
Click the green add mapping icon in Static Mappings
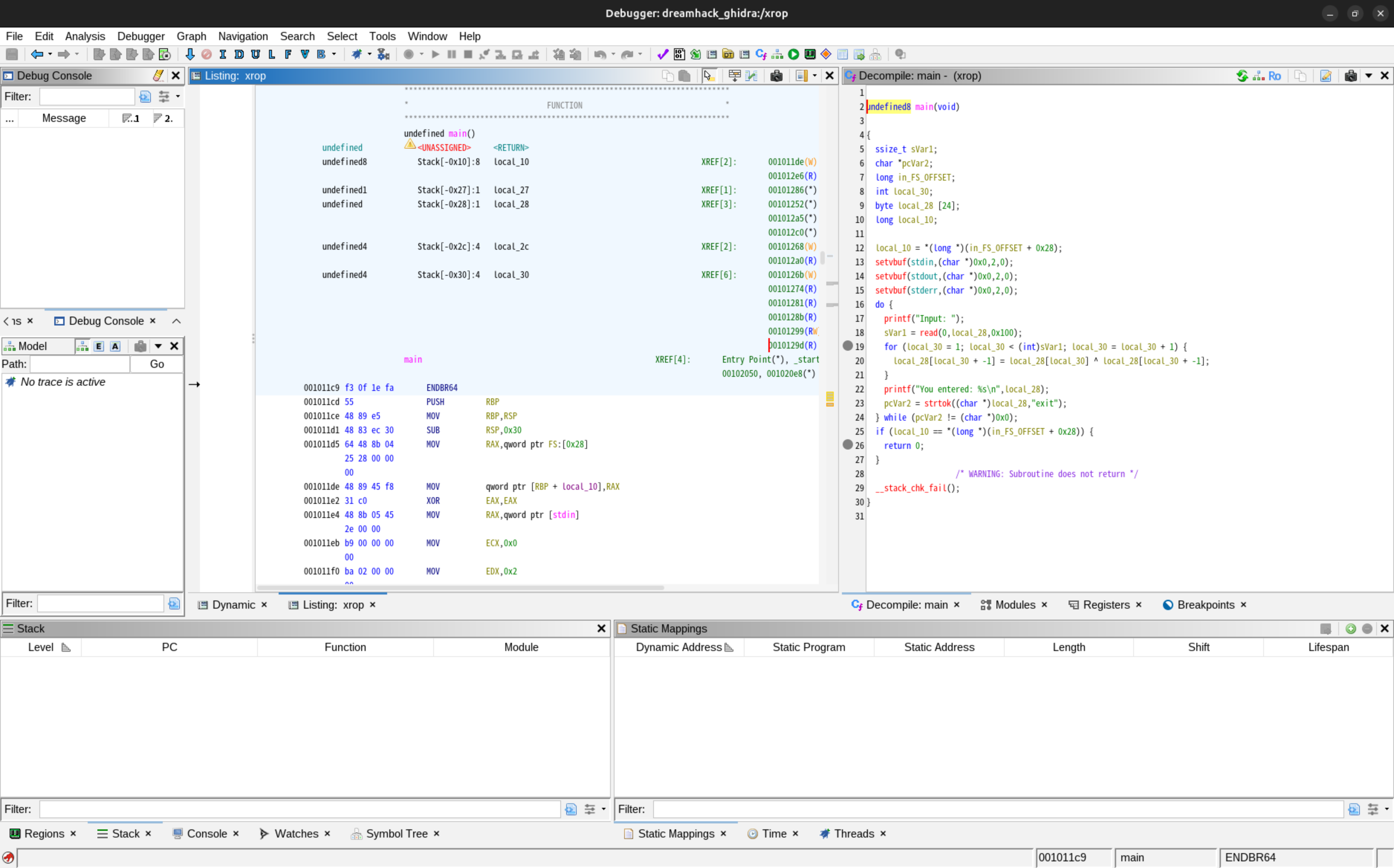(1351, 629)
